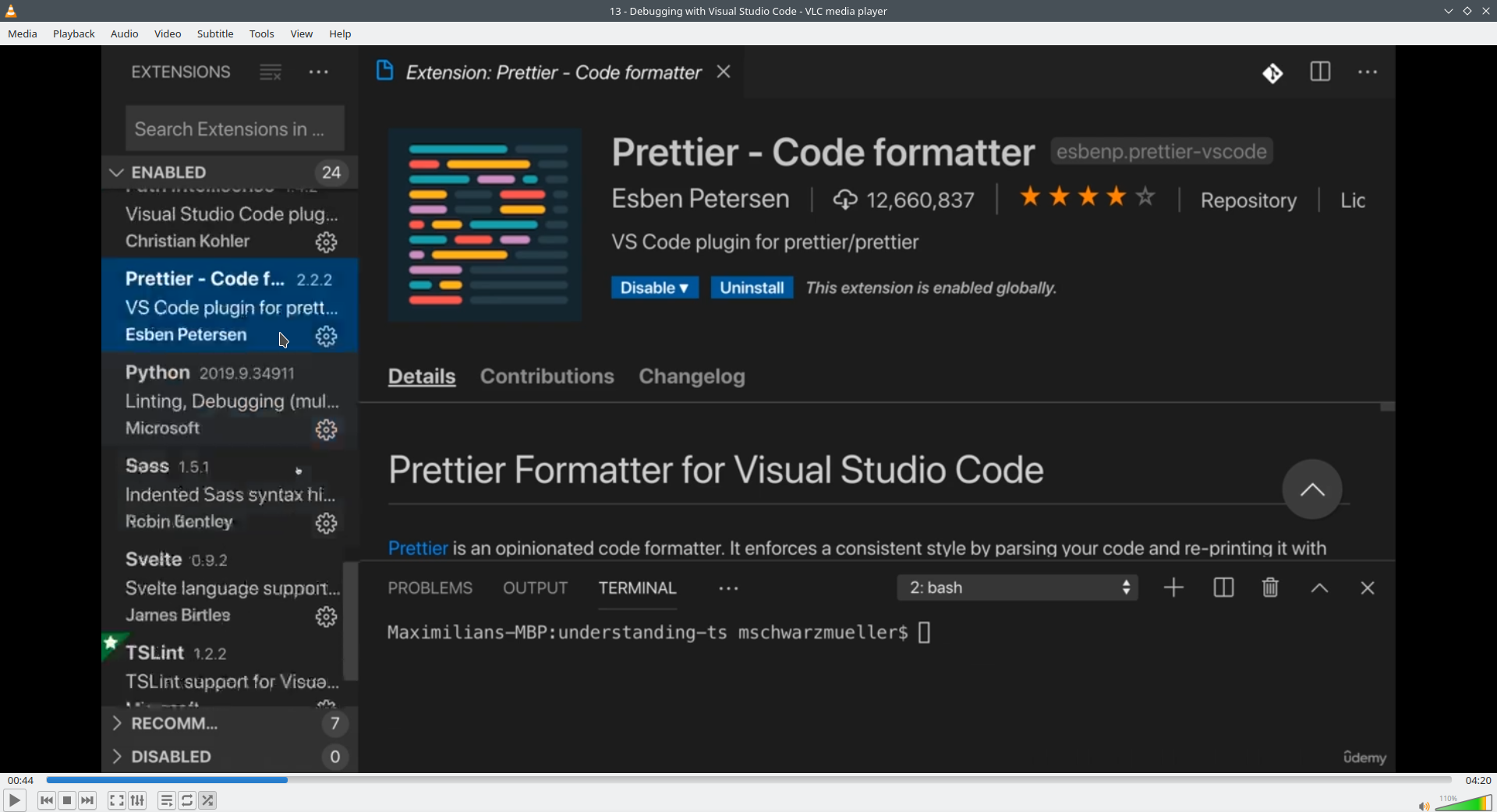Skip to next media in playlist
Image resolution: width=1497 pixels, height=812 pixels.
coord(87,800)
